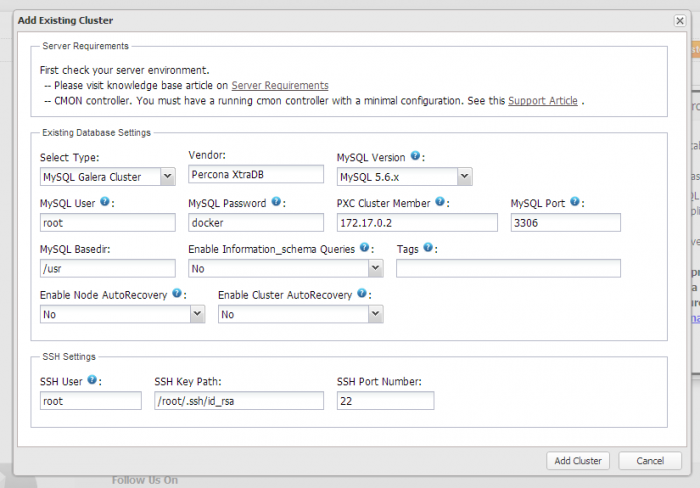Follow the Support Article link
This screenshot has width=700, height=488.
click(543, 101)
